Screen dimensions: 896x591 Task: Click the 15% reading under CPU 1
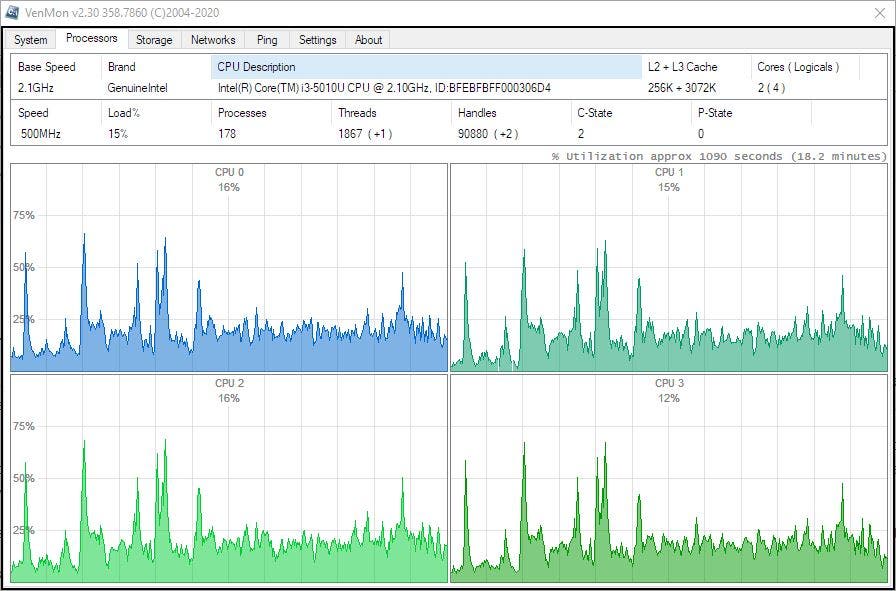[x=669, y=187]
